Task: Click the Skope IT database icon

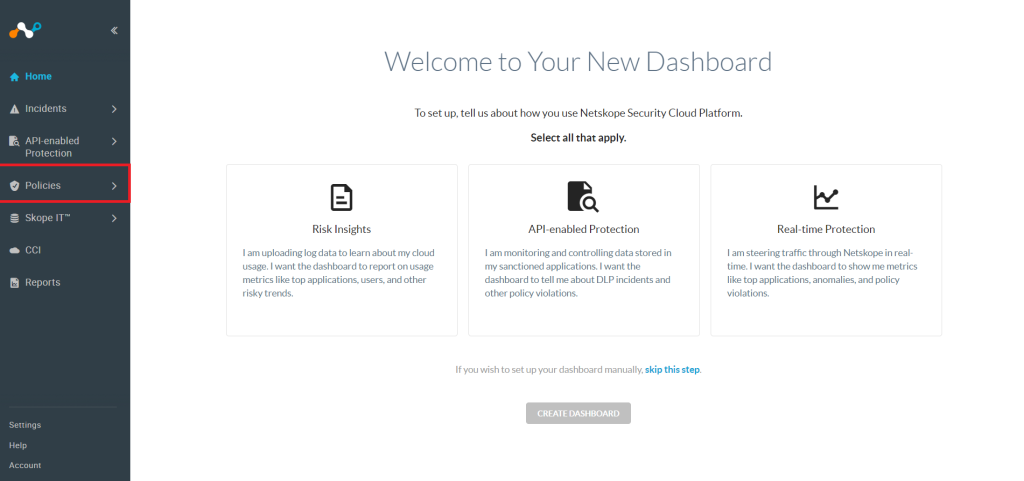Action: 14,219
